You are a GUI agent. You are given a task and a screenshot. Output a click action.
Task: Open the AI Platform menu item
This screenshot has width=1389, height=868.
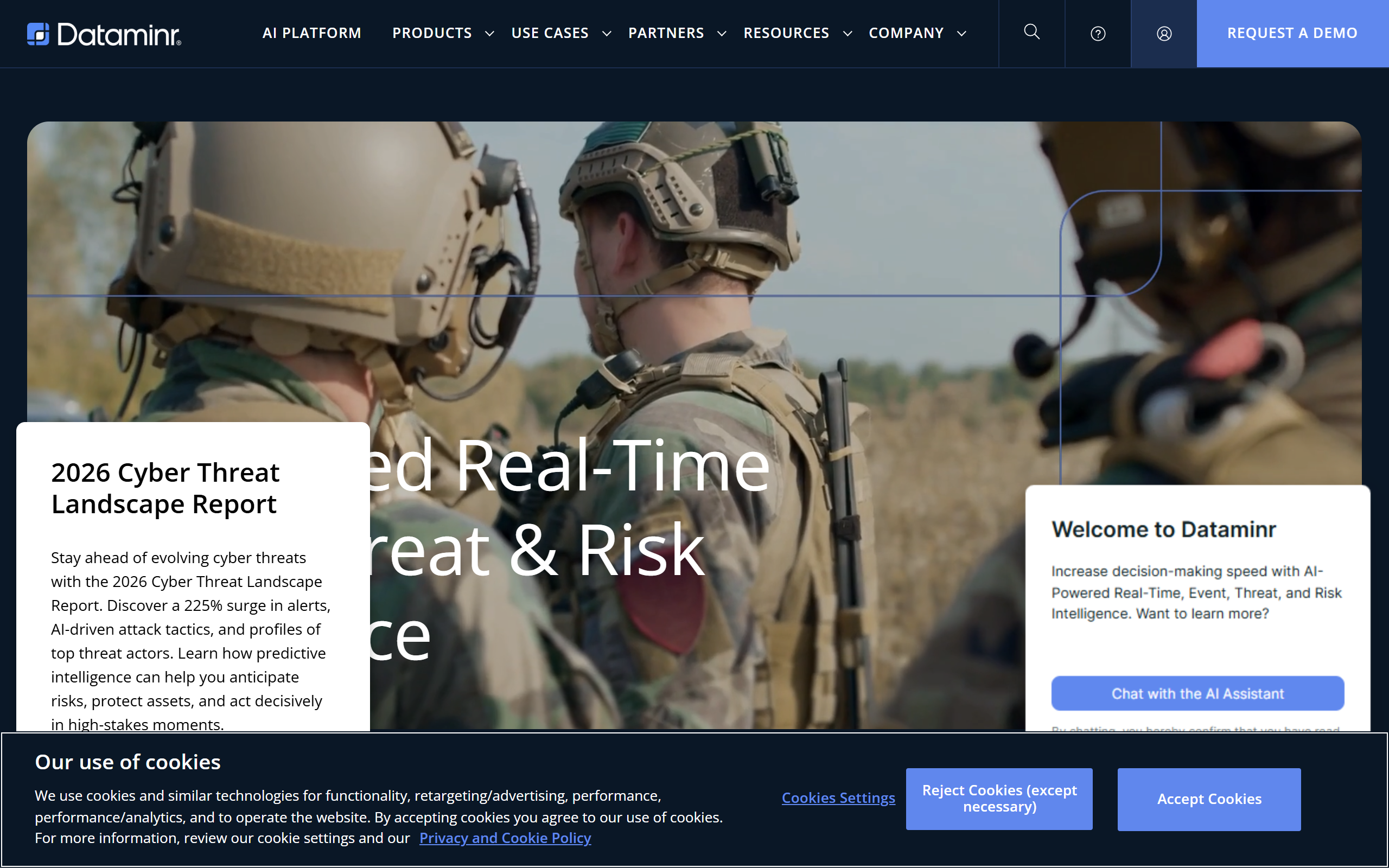(311, 33)
